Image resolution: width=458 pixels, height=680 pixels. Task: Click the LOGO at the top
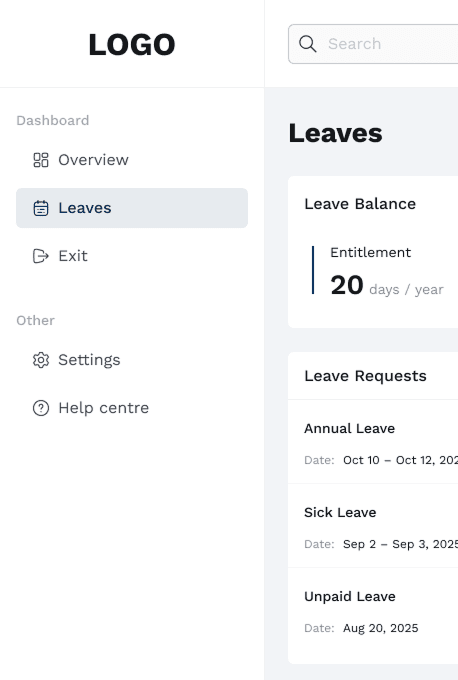point(132,44)
